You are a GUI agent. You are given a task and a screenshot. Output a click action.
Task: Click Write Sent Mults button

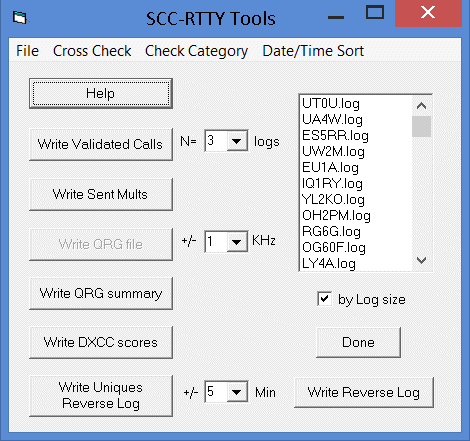[x=101, y=194]
